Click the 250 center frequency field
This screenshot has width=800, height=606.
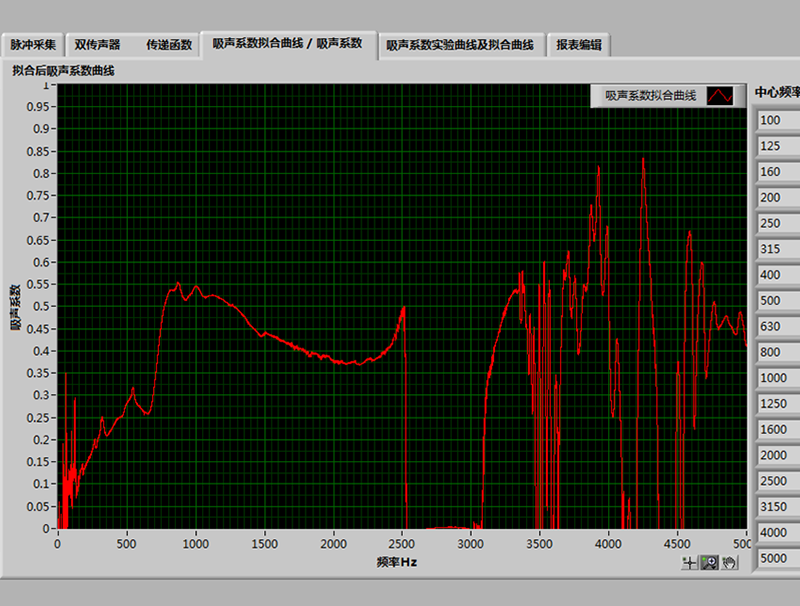click(779, 223)
